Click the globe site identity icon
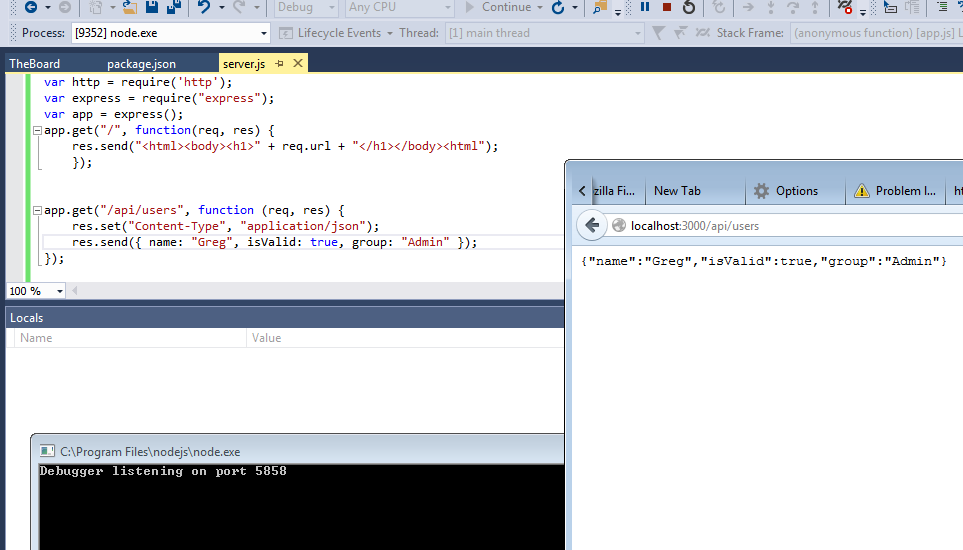The height and width of the screenshot is (550, 963). pos(619,225)
